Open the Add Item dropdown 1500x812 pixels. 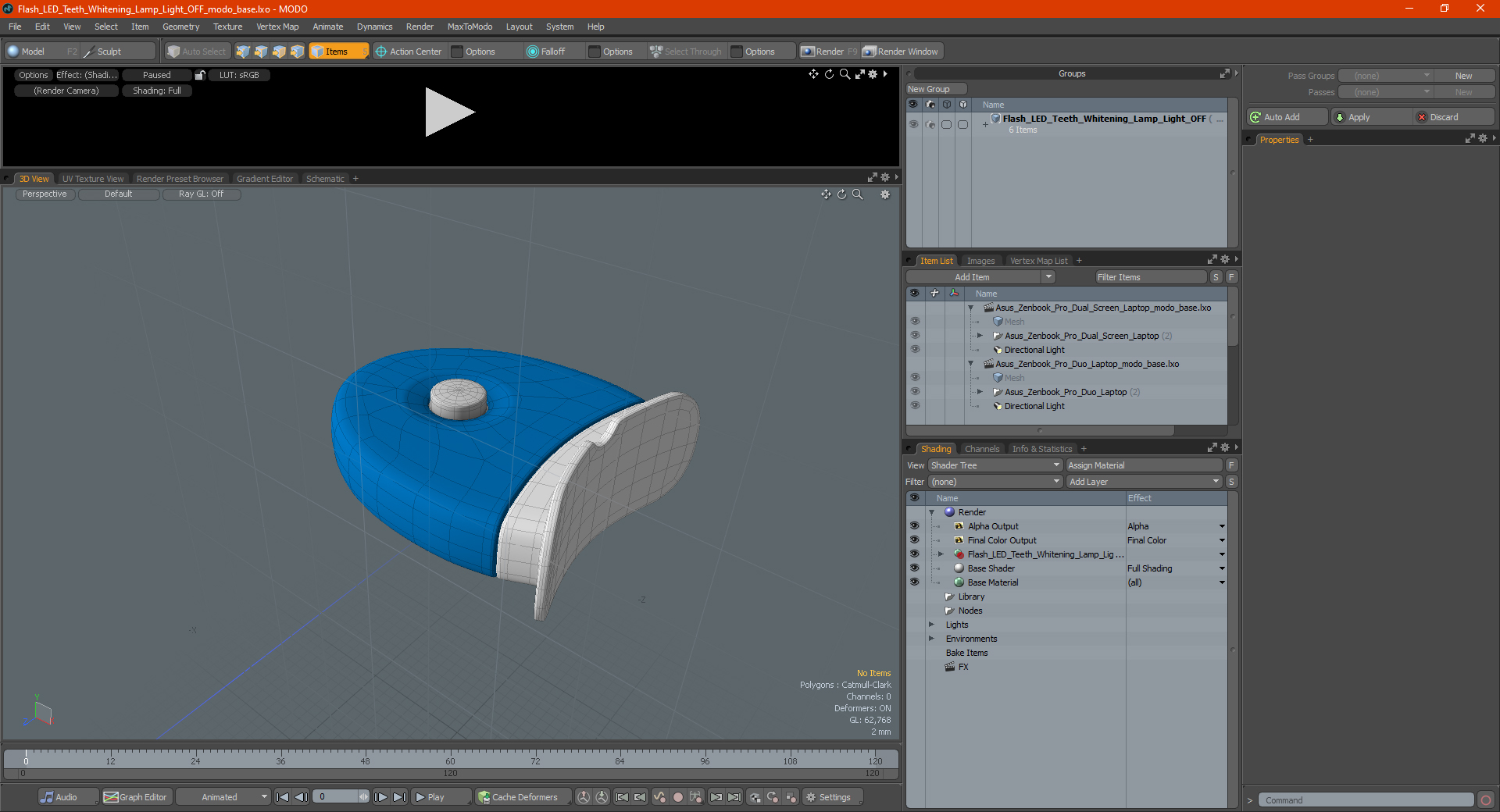[x=980, y=277]
